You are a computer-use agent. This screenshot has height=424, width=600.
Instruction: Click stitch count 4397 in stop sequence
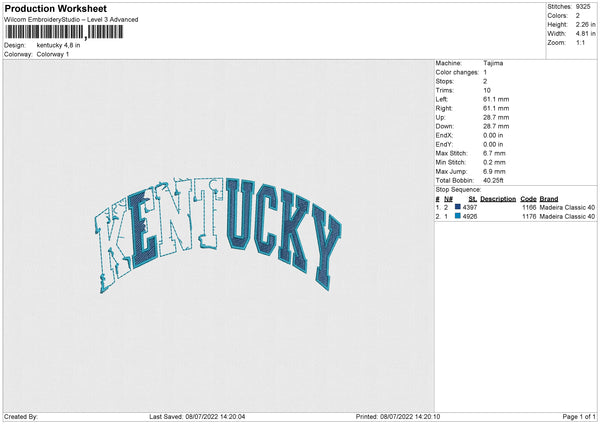point(470,207)
